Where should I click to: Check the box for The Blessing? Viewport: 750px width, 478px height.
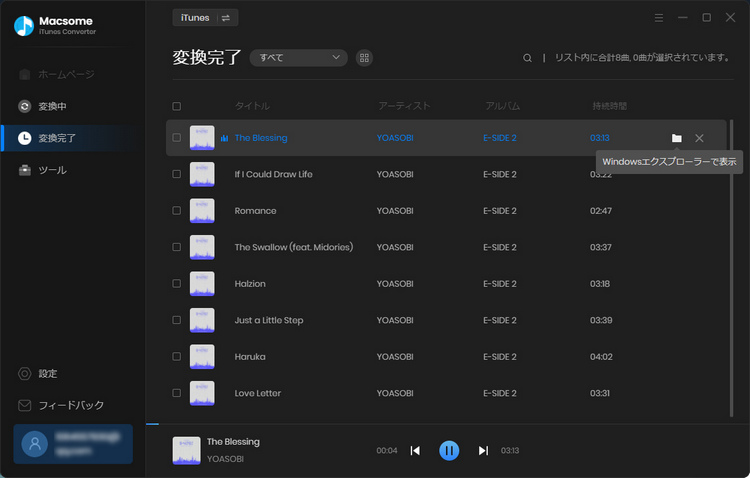[176, 138]
